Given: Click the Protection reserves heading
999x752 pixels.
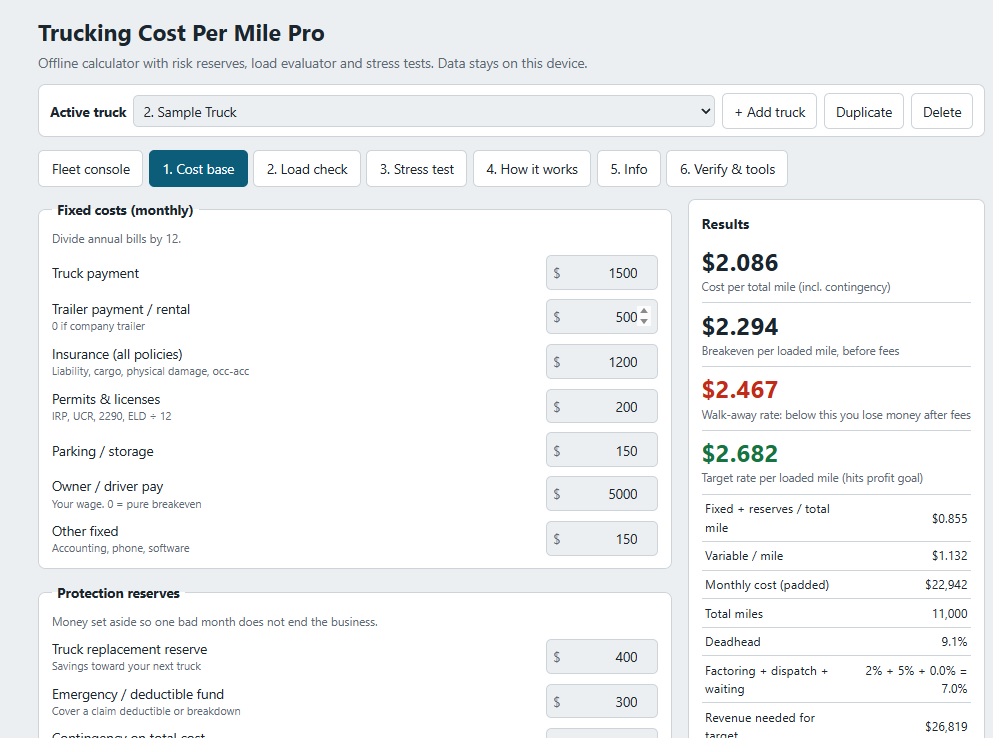Looking at the screenshot, I should click(119, 593).
